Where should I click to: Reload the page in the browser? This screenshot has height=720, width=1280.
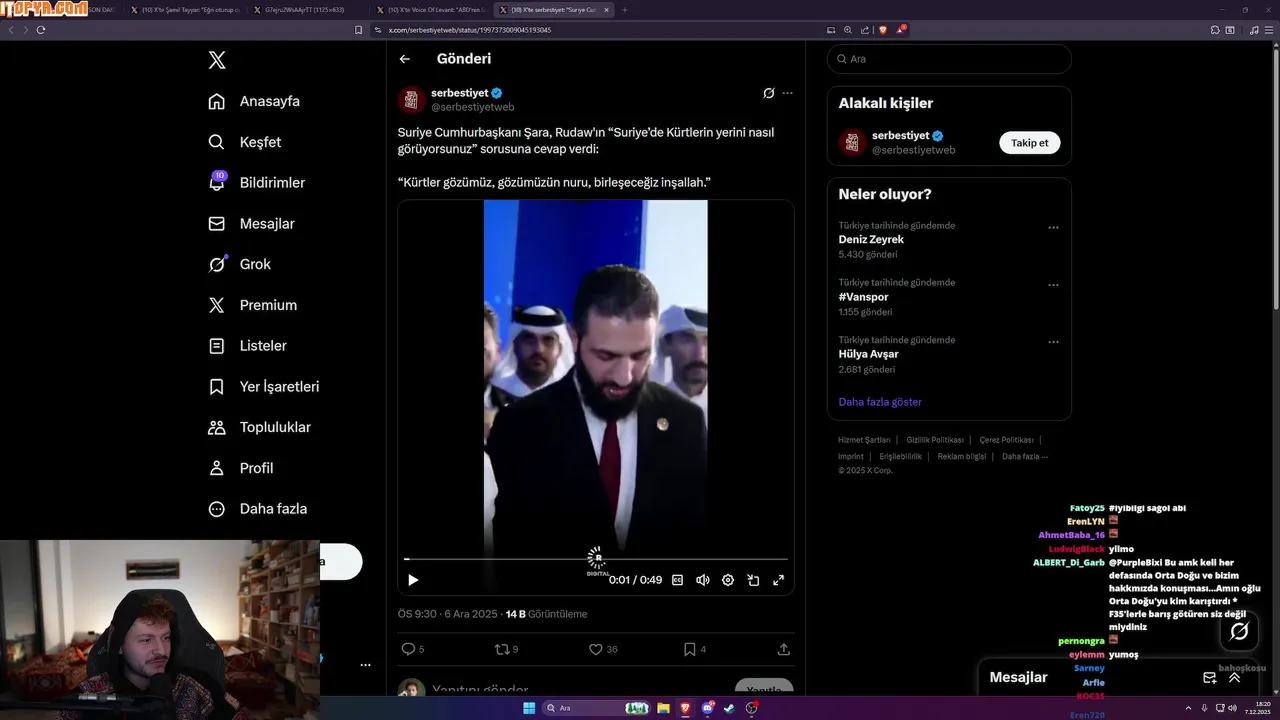tap(40, 30)
